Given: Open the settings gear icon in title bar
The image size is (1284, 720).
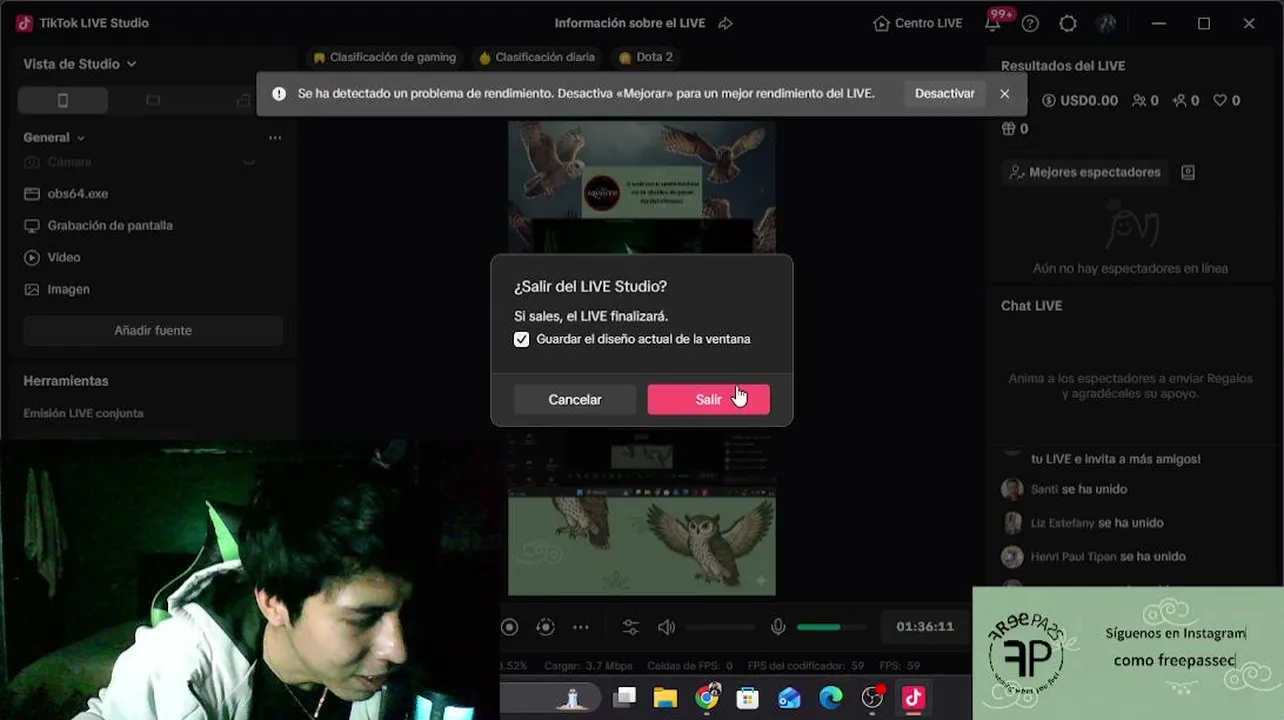Looking at the screenshot, I should coord(1068,23).
